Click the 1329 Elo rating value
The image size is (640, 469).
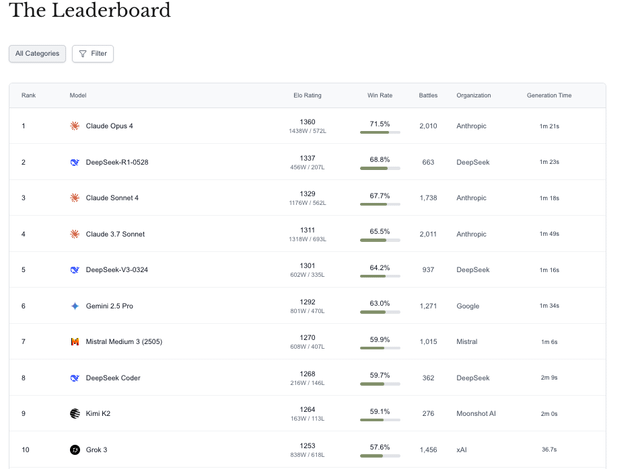[x=307, y=193]
